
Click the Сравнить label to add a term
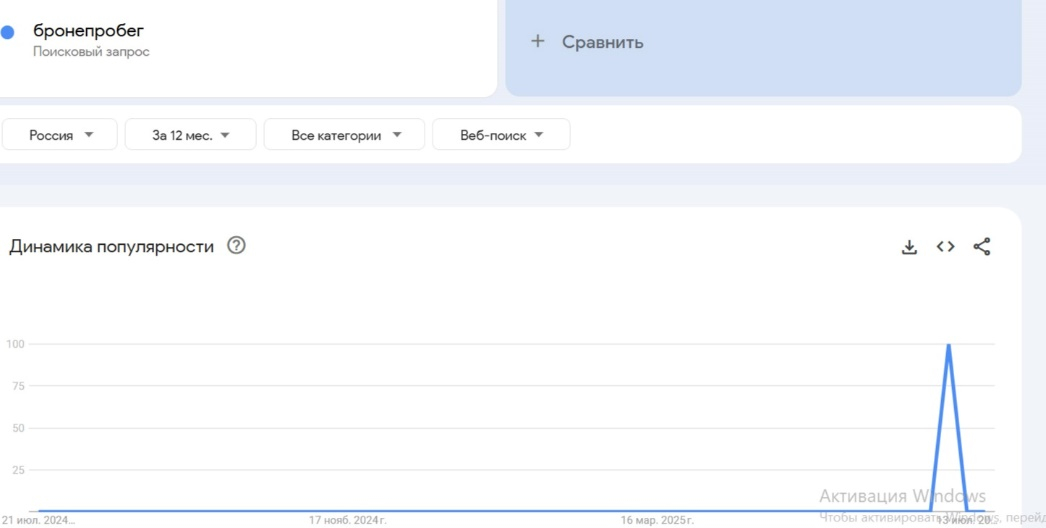(602, 42)
